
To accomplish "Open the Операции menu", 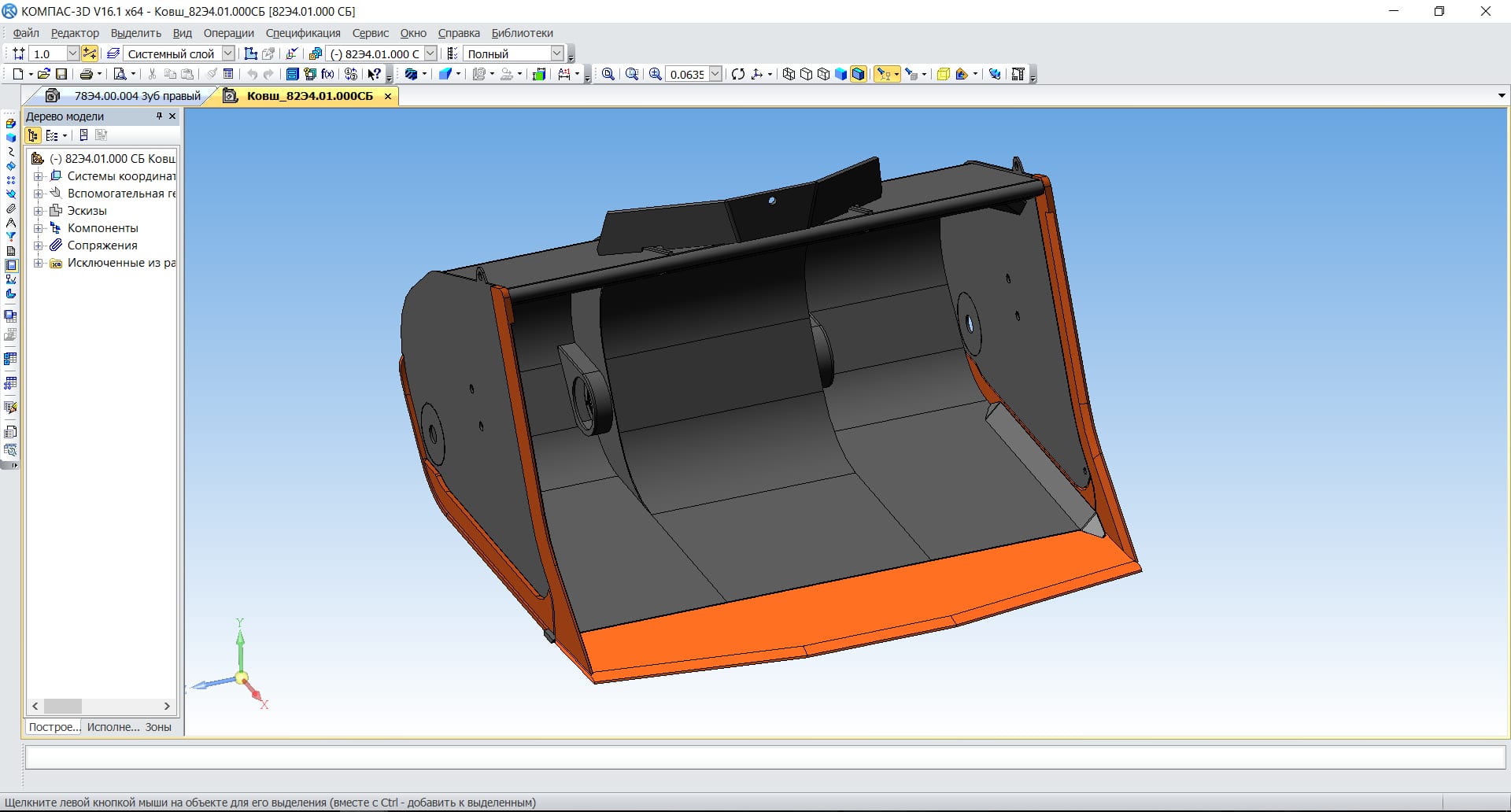I will [x=228, y=33].
